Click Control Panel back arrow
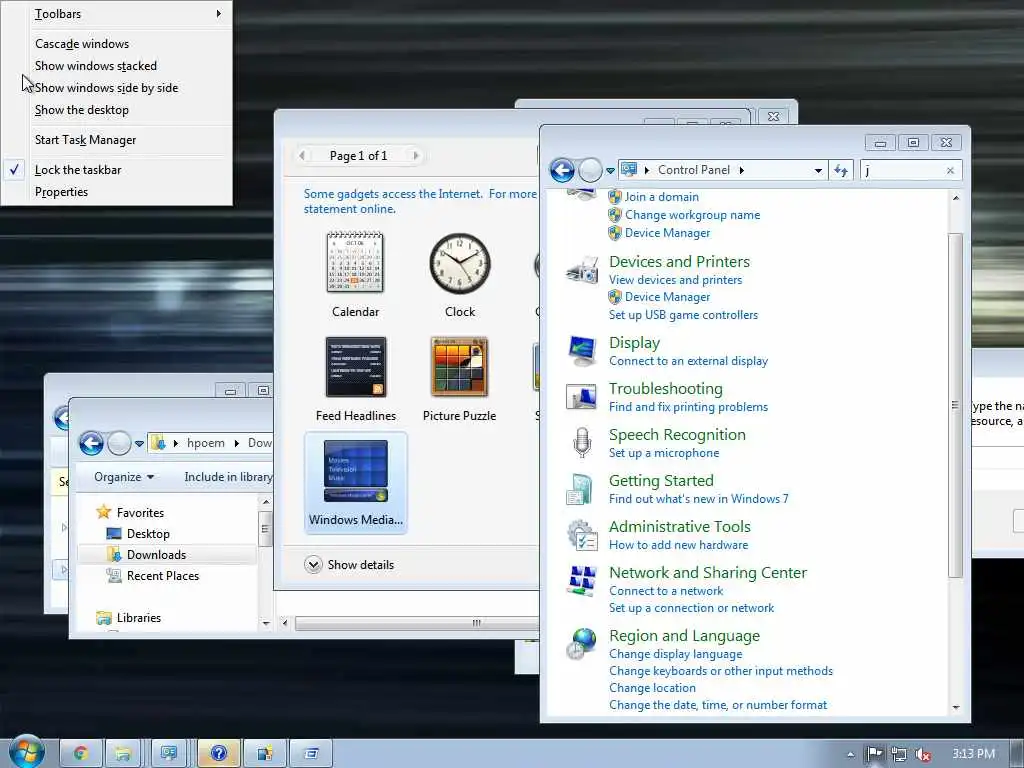 [x=562, y=170]
